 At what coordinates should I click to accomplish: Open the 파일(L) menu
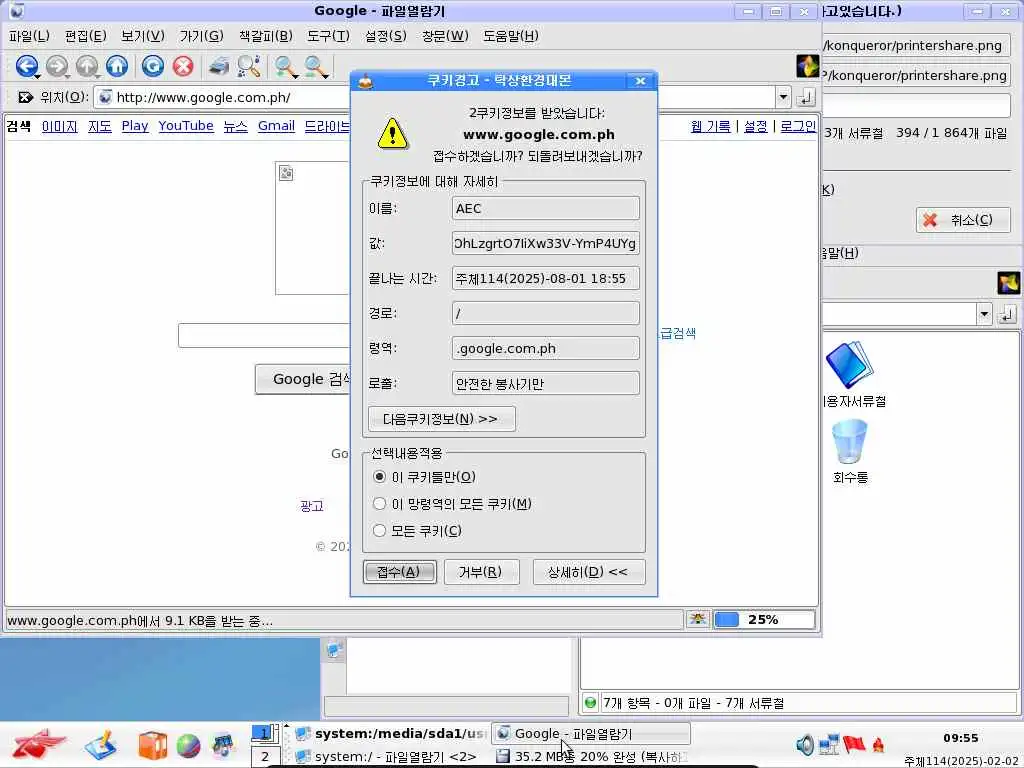(x=29, y=36)
